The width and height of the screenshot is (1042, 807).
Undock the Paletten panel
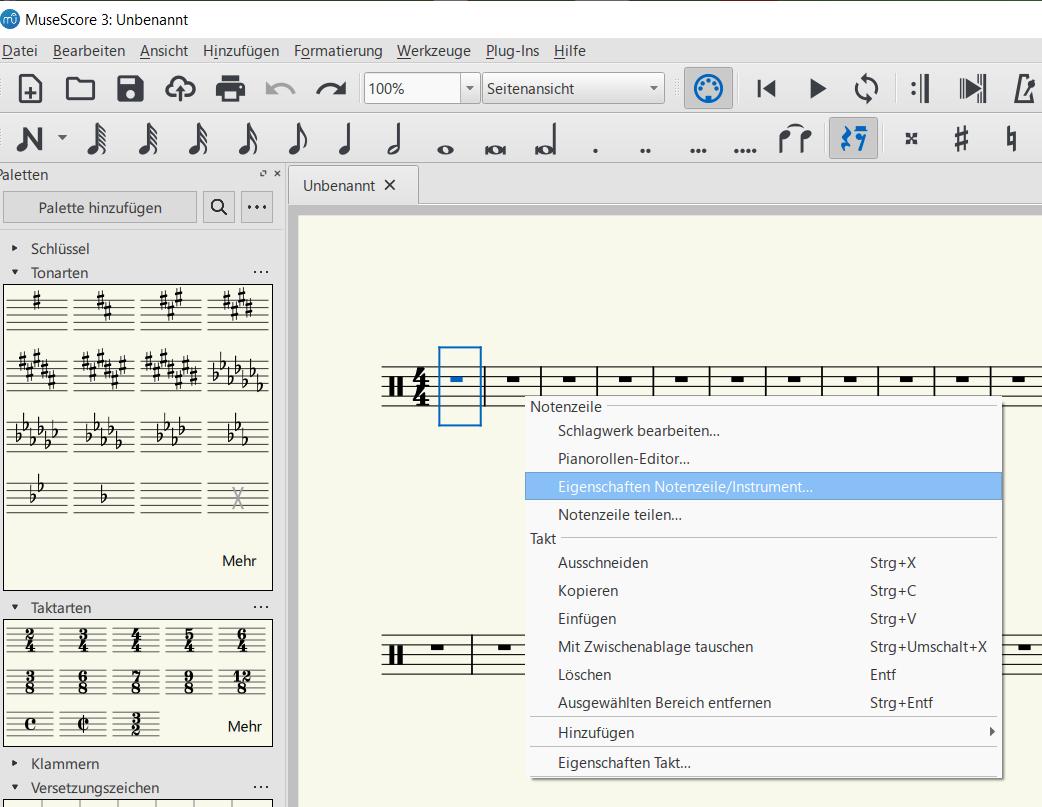coord(263,173)
